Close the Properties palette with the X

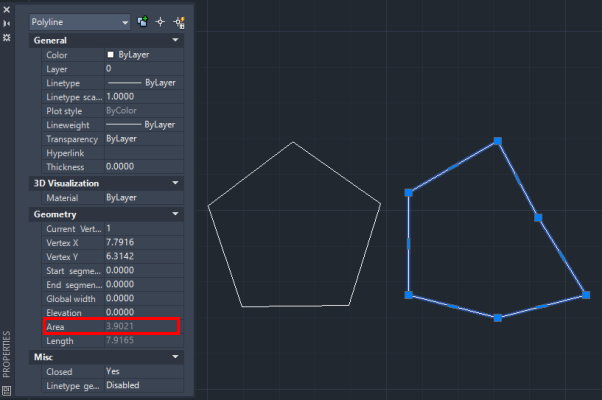point(7,7)
